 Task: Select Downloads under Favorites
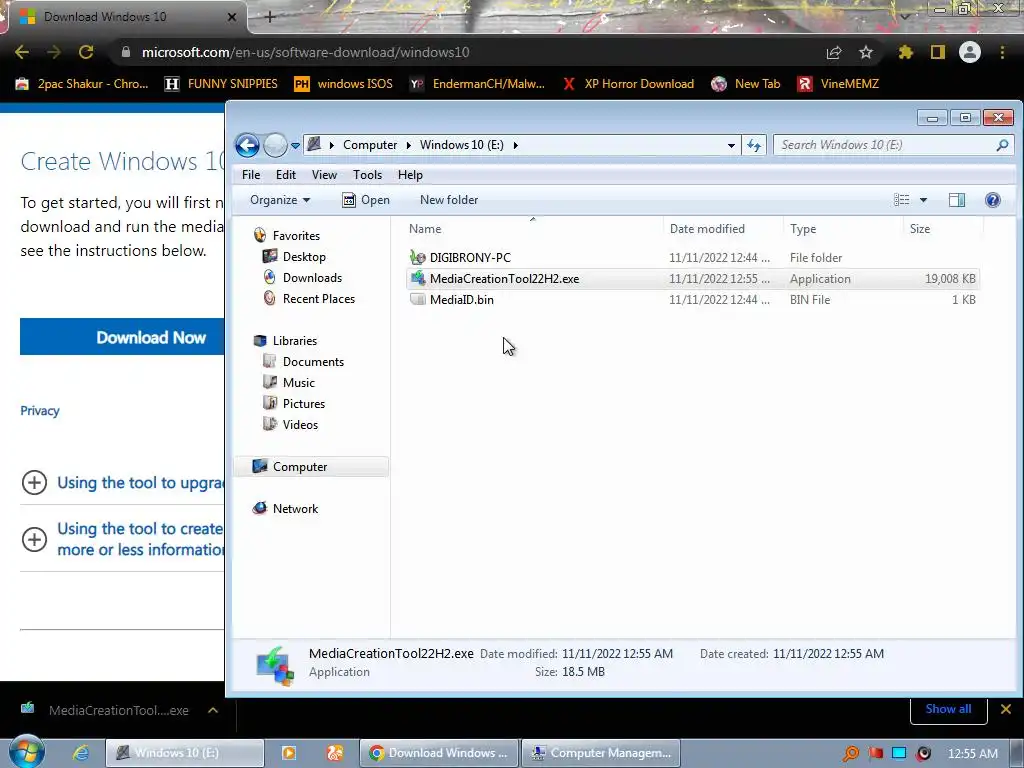312,278
